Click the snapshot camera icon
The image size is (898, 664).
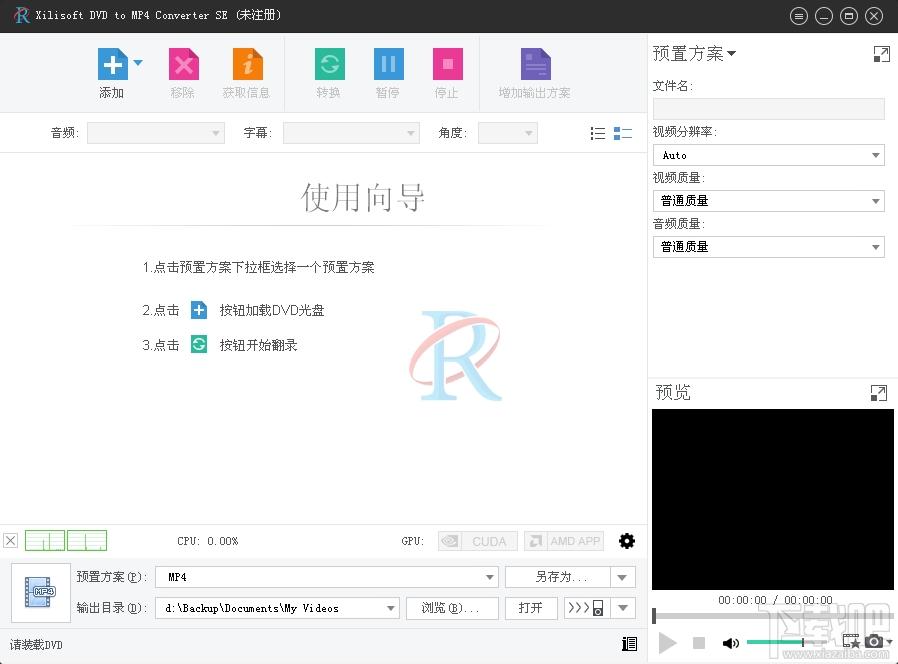click(x=873, y=641)
